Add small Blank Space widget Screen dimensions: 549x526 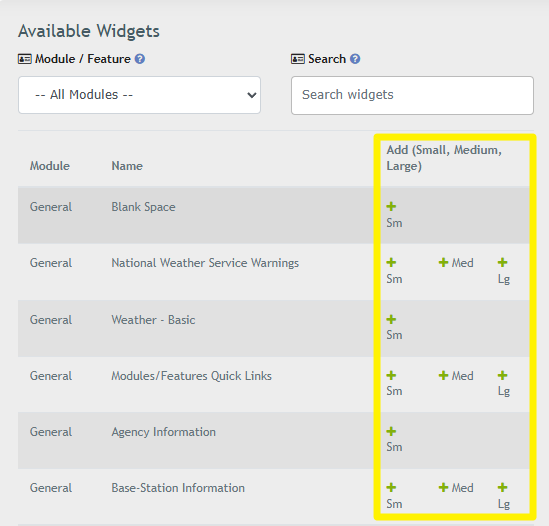click(394, 215)
